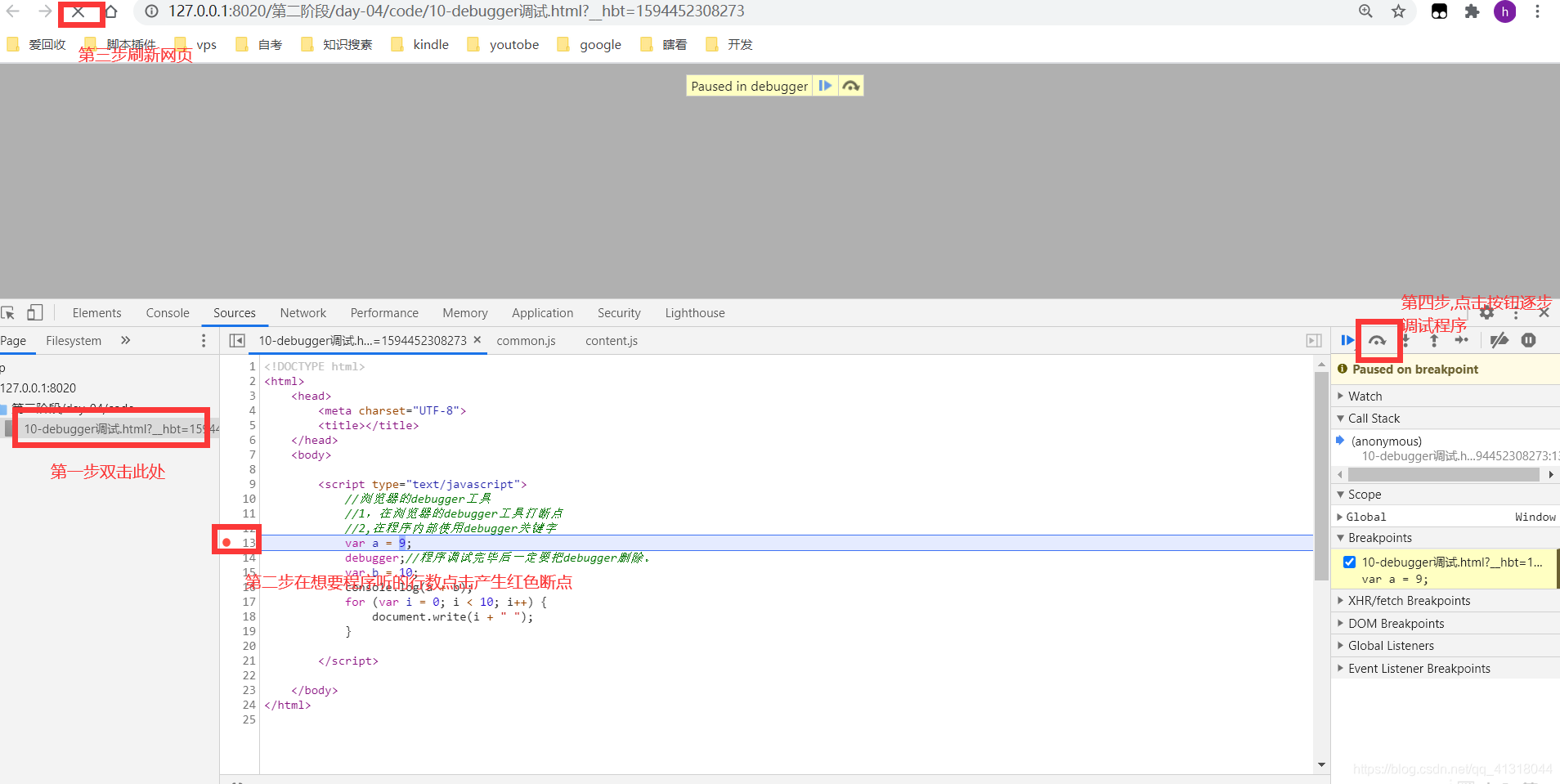Add breakpoint at line 9 gutter
The height and width of the screenshot is (784, 1560).
click(252, 484)
